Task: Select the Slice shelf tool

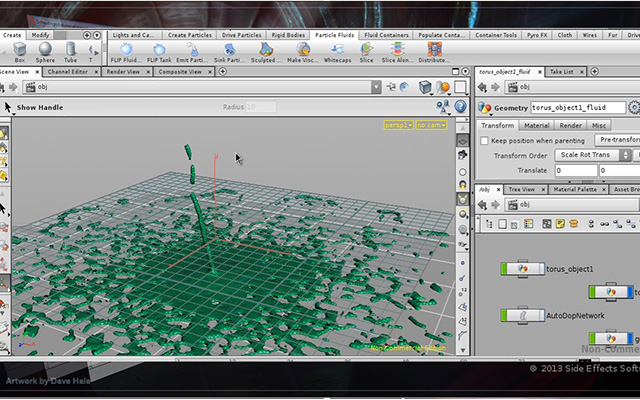Action: [x=366, y=53]
